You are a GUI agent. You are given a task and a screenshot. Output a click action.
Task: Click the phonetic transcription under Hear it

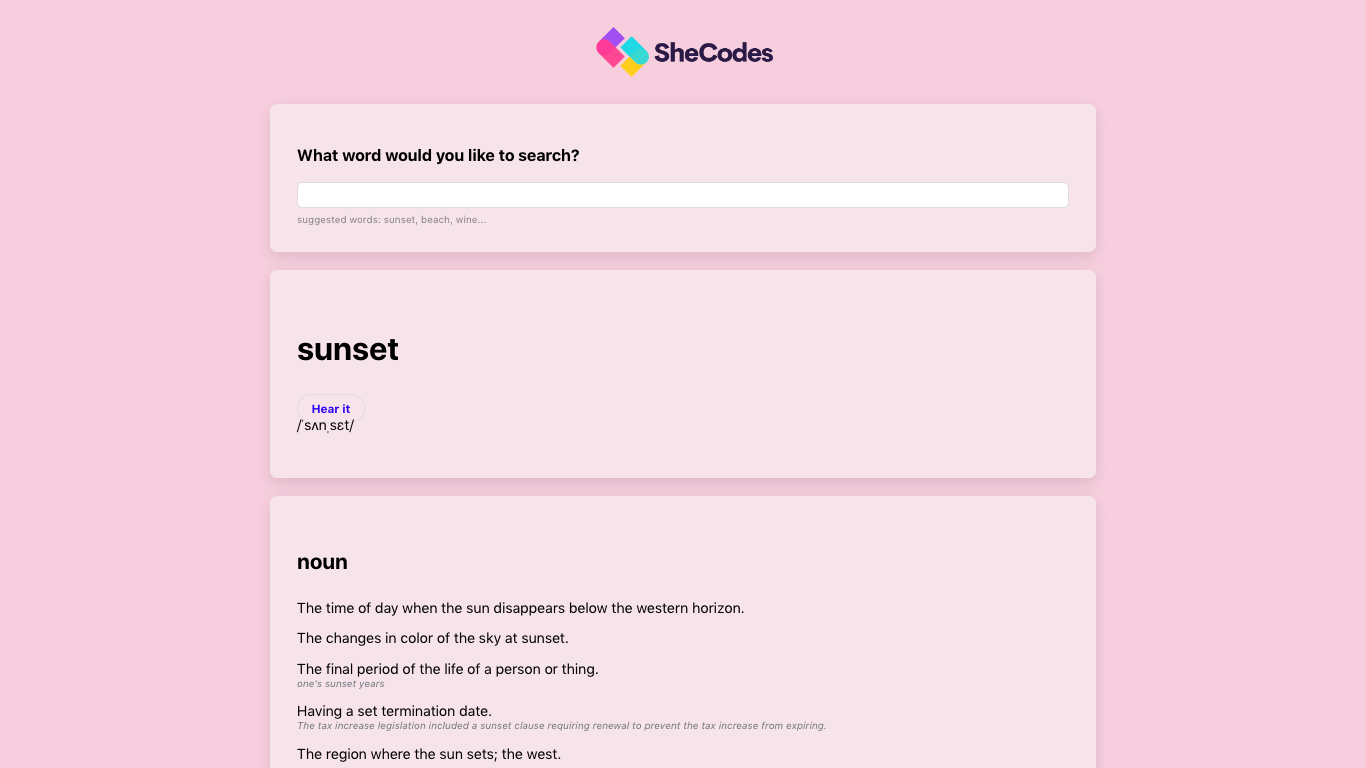[326, 426]
